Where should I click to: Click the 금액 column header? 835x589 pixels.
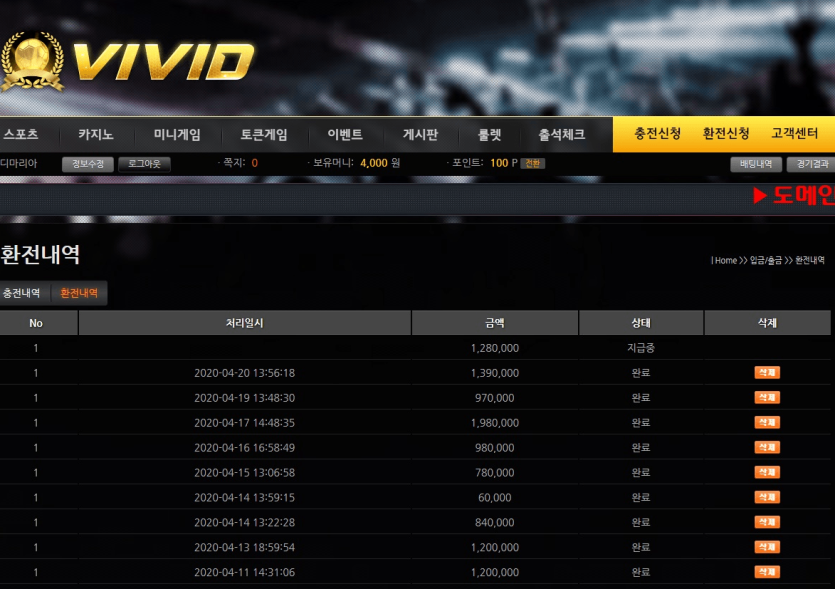coord(495,323)
